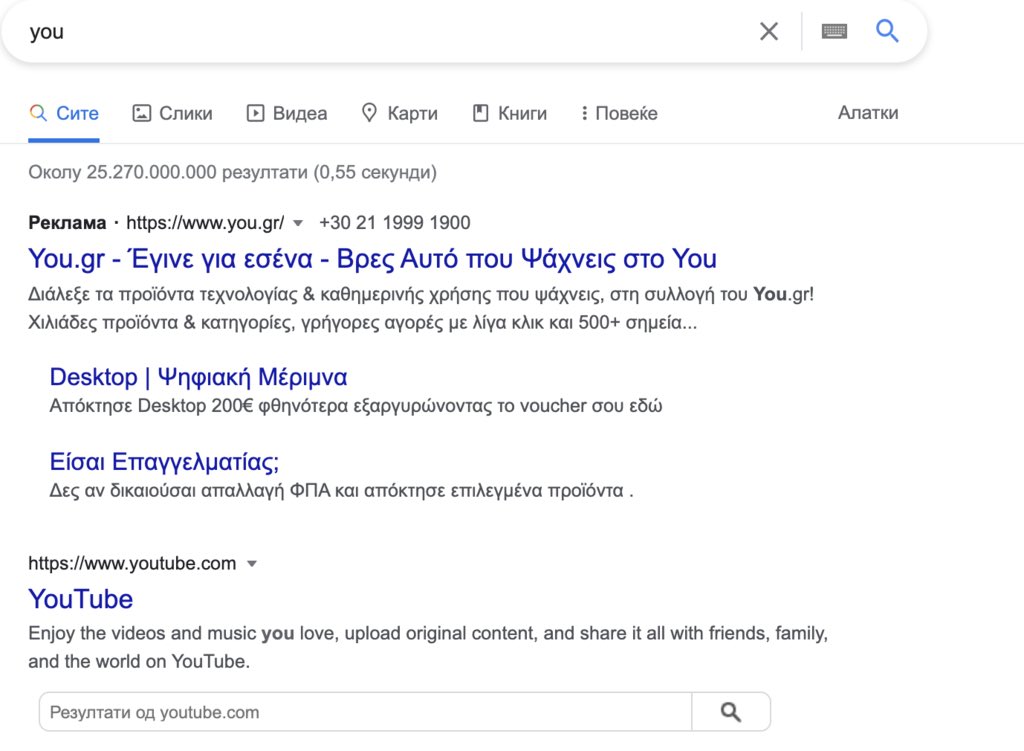The height and width of the screenshot is (751, 1024).
Task: Expand the dropdown arrow beside youtube.com URL
Action: 252,564
